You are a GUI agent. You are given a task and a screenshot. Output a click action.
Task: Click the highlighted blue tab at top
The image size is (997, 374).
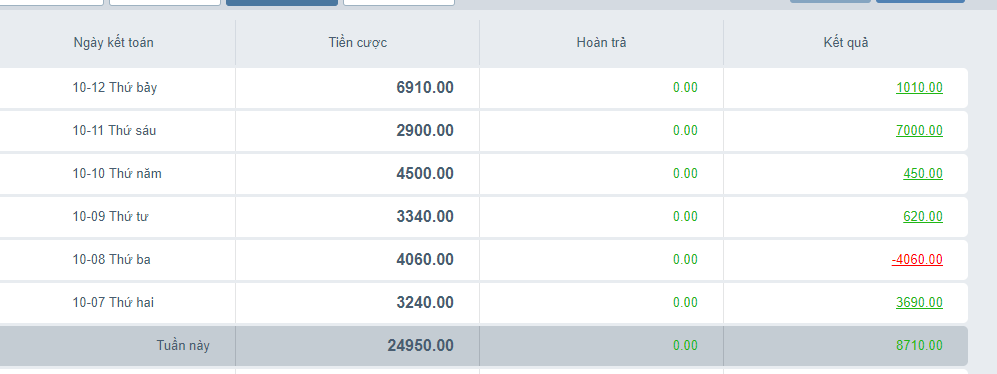point(282,3)
